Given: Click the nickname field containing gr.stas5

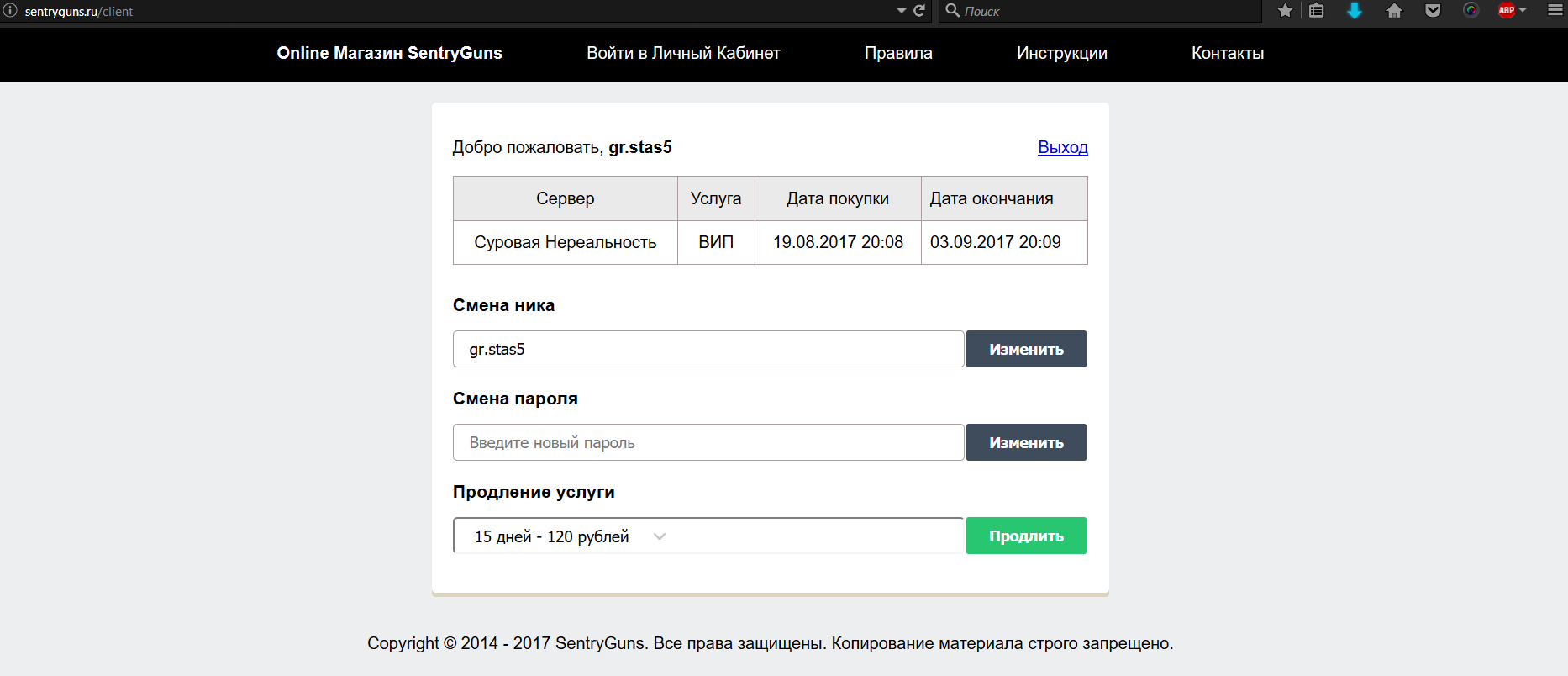Looking at the screenshot, I should [x=708, y=349].
